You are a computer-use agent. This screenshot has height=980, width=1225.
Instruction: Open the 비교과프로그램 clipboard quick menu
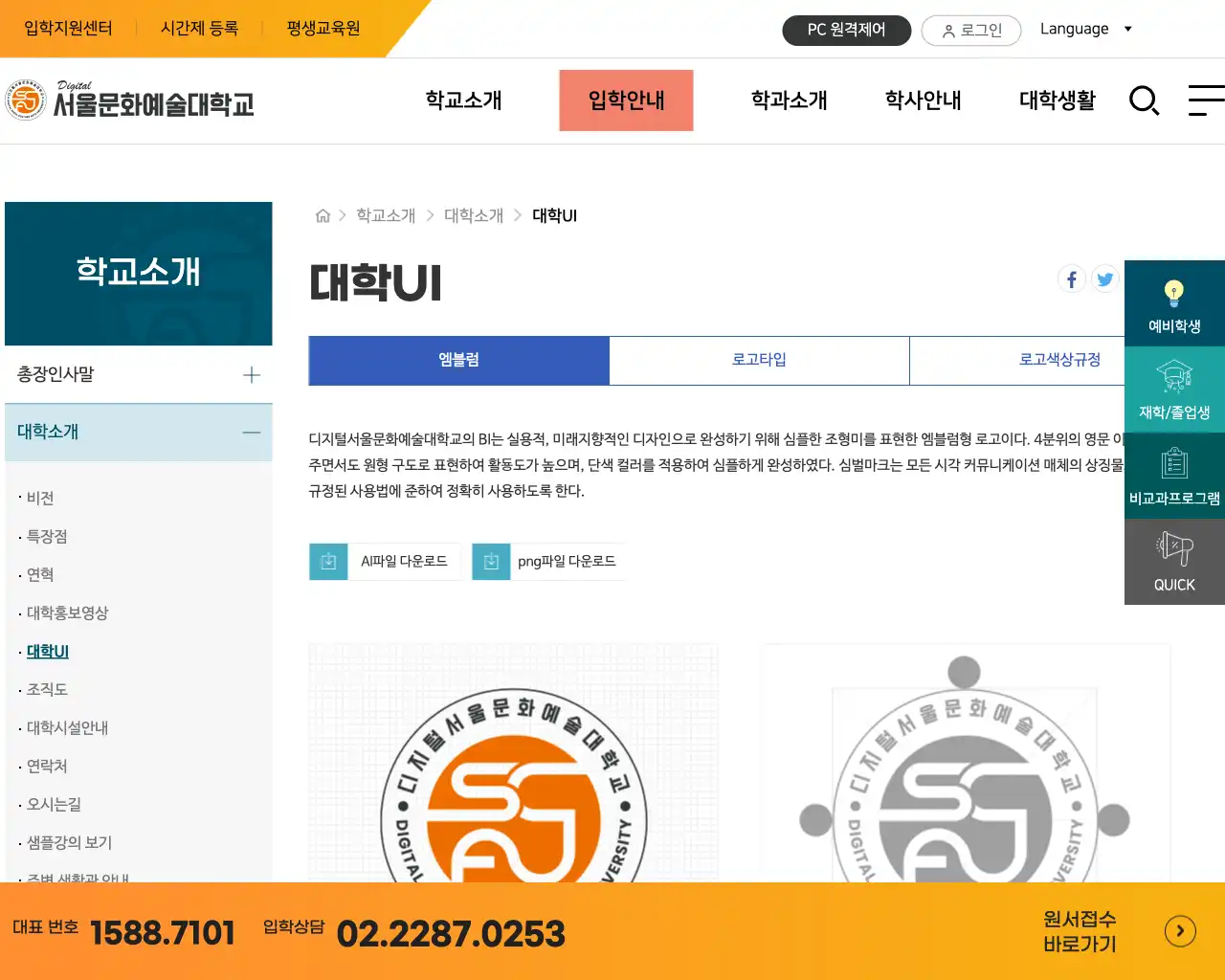(1174, 476)
